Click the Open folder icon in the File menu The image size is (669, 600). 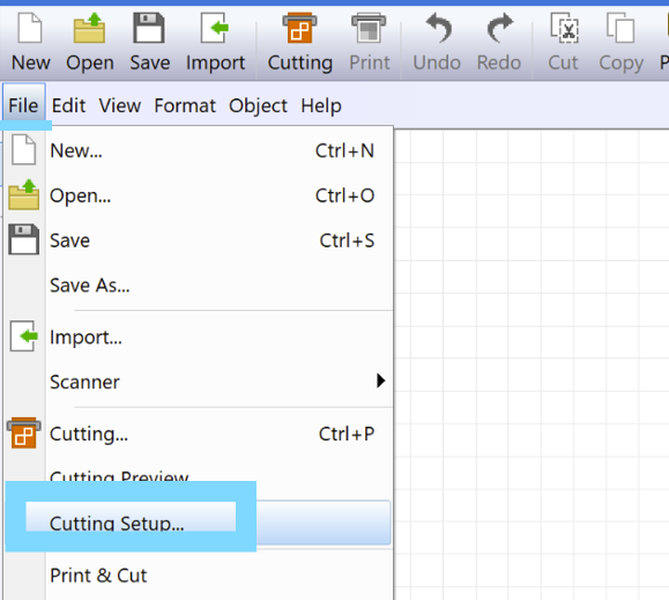click(24, 195)
